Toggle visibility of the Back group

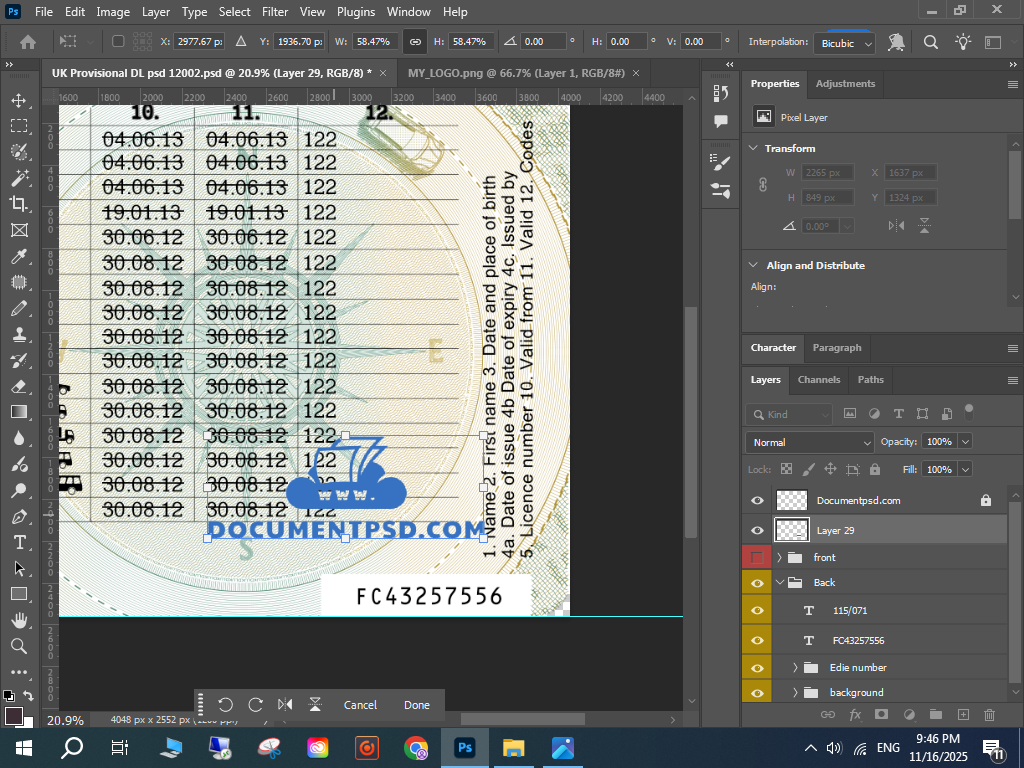pyautogui.click(x=757, y=582)
